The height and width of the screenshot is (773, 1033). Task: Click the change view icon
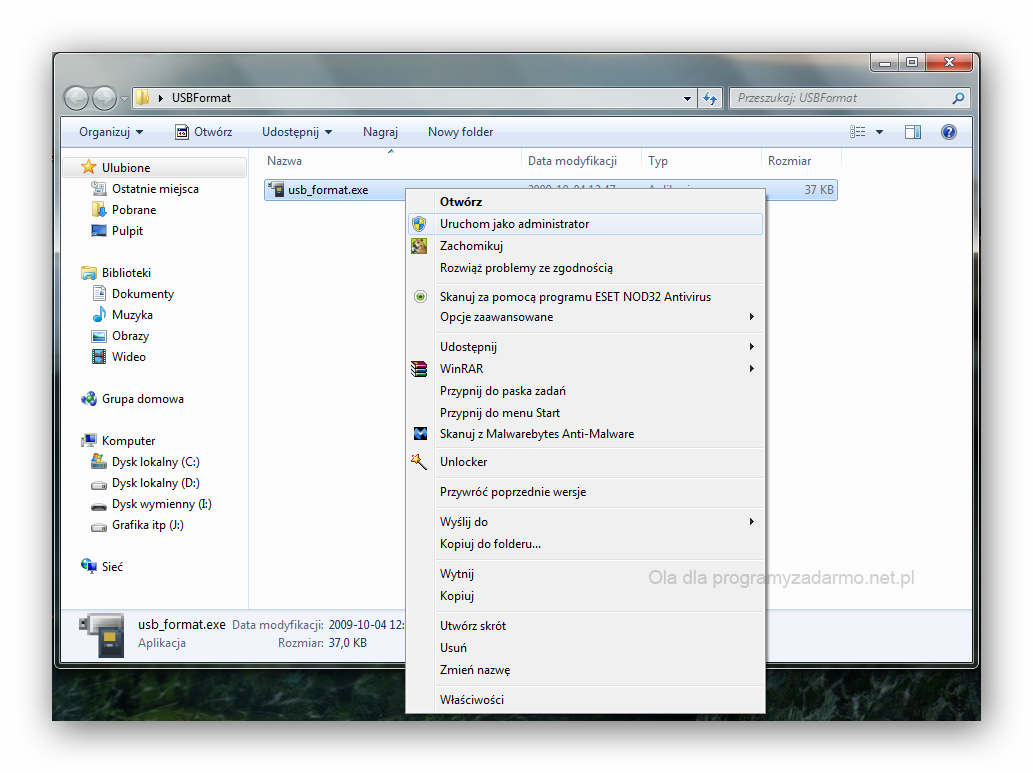[857, 132]
